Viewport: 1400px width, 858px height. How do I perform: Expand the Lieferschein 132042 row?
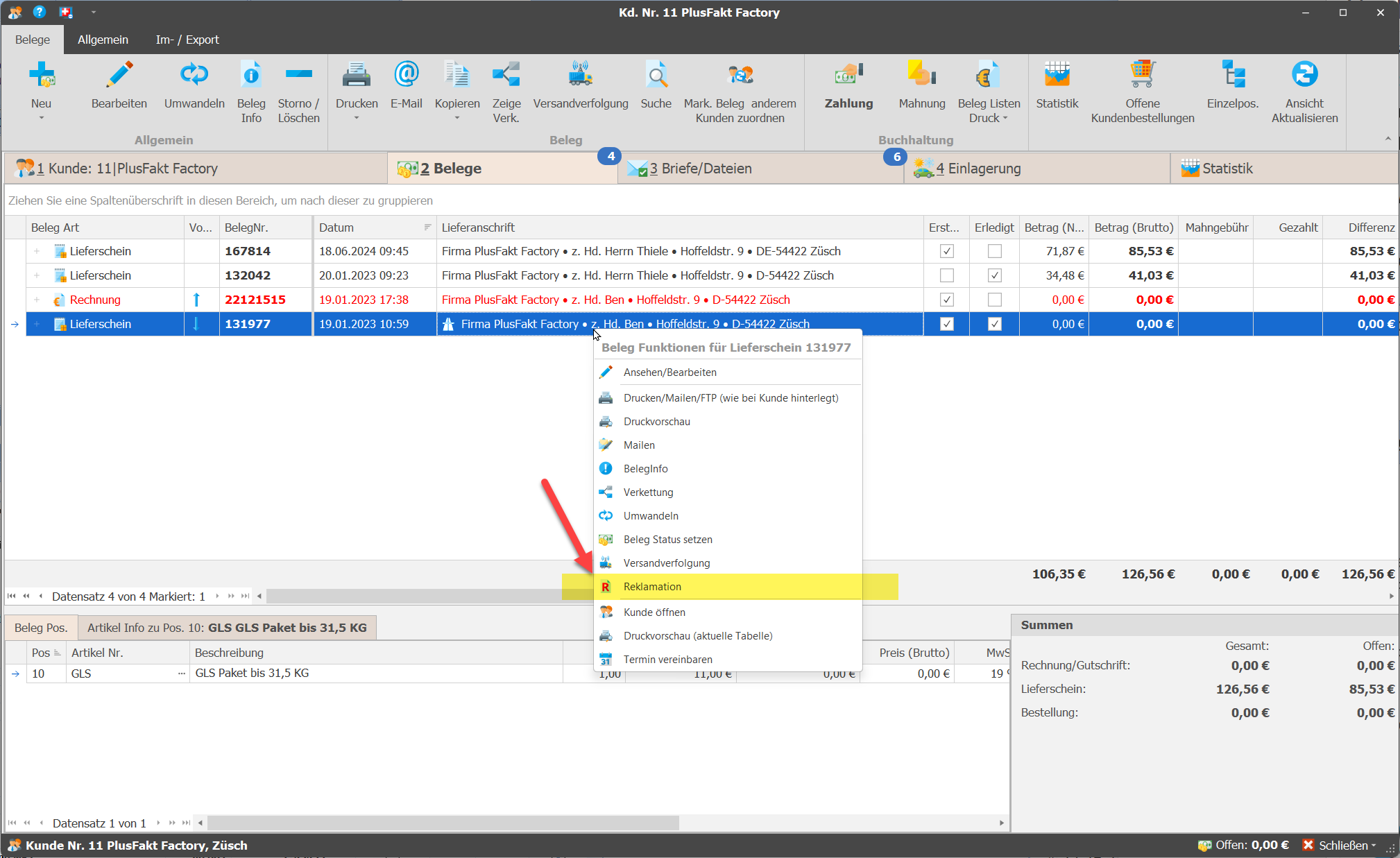point(37,275)
